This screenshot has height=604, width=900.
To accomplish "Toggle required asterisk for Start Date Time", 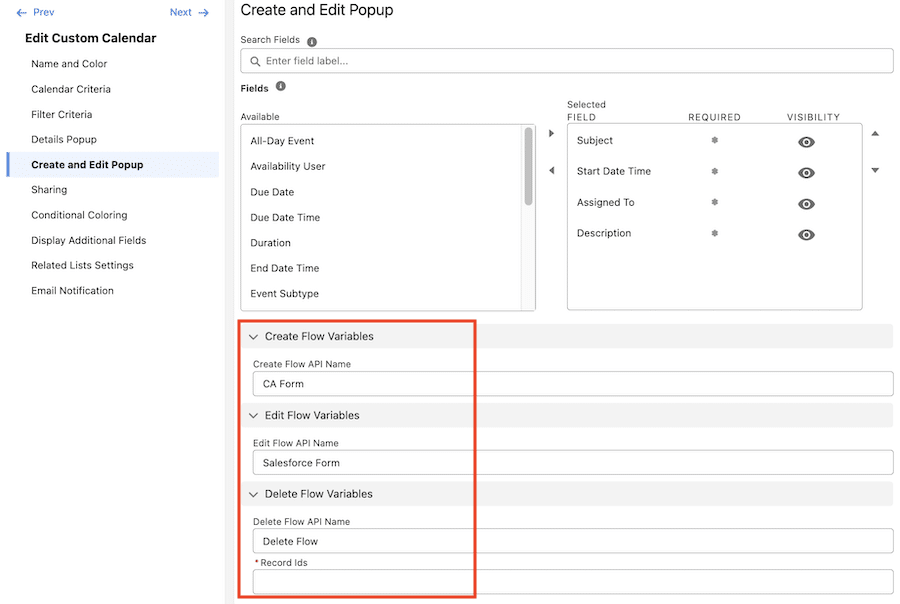I will click(715, 171).
